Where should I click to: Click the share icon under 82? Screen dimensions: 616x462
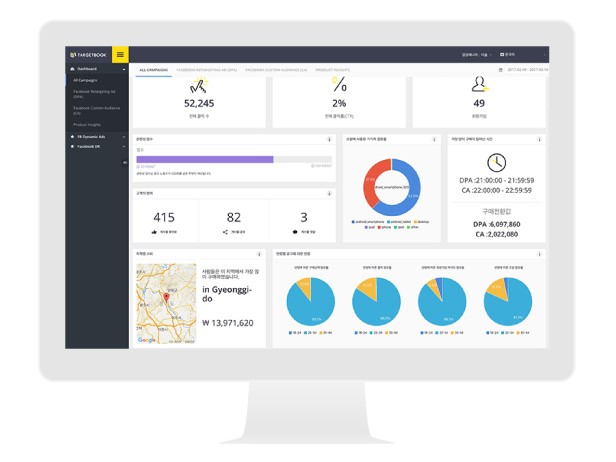click(225, 231)
